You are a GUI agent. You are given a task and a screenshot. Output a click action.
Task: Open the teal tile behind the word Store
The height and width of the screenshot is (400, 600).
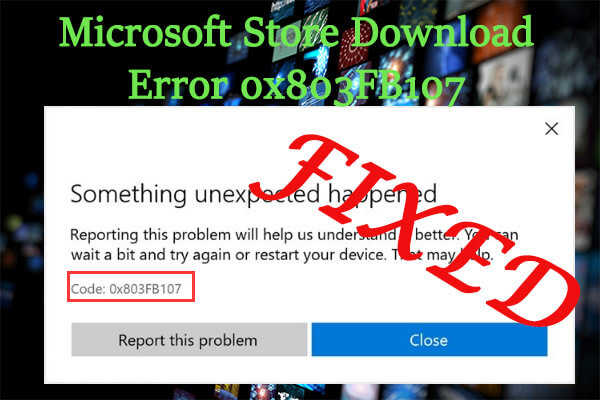pos(286,42)
